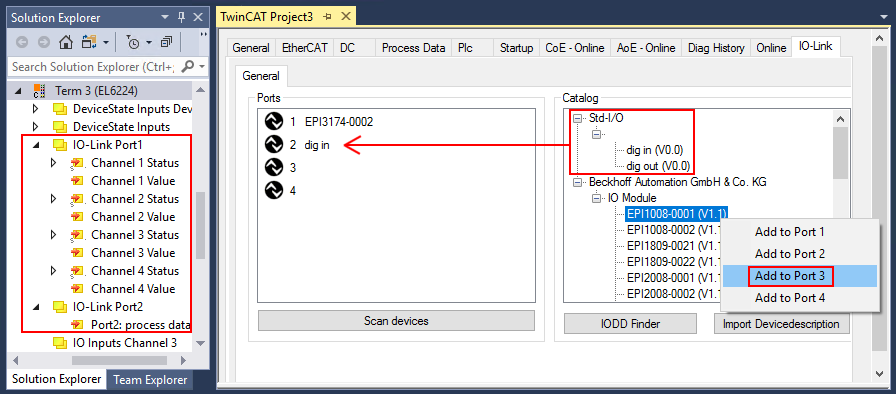Open the Diag History tab
The image size is (896, 394).
(716, 48)
